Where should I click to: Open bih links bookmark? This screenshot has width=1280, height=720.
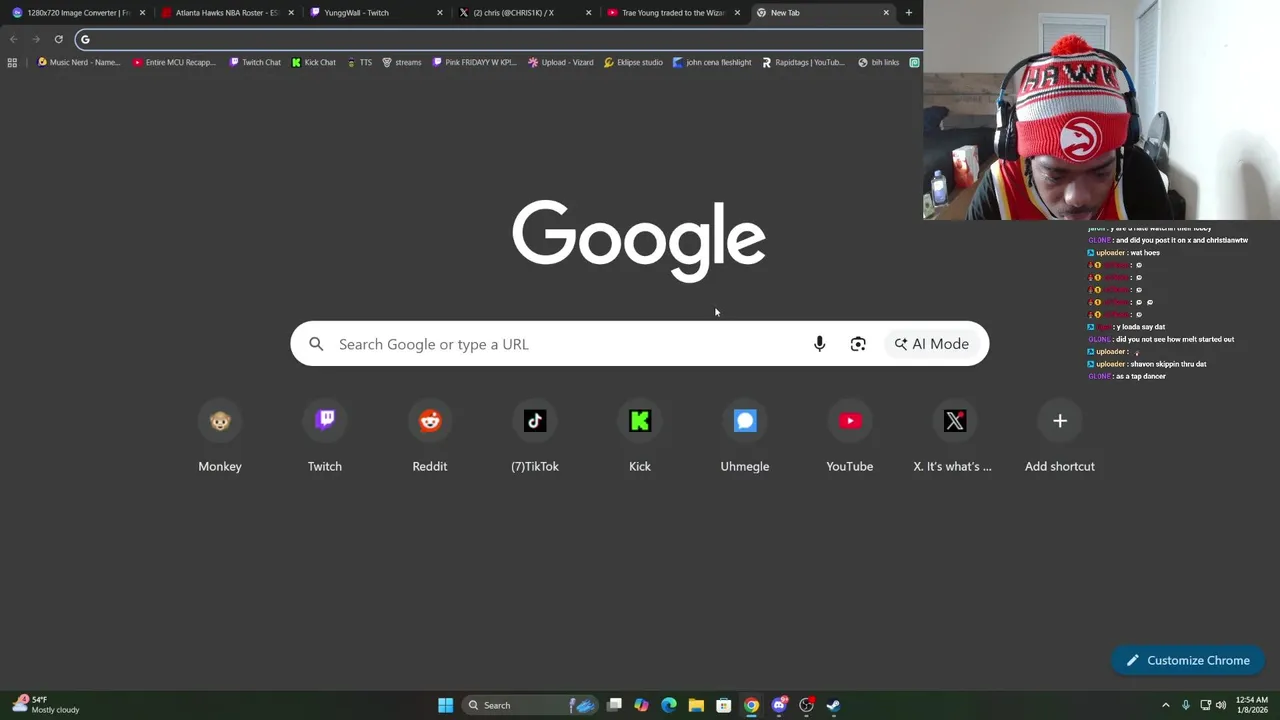coord(879,62)
